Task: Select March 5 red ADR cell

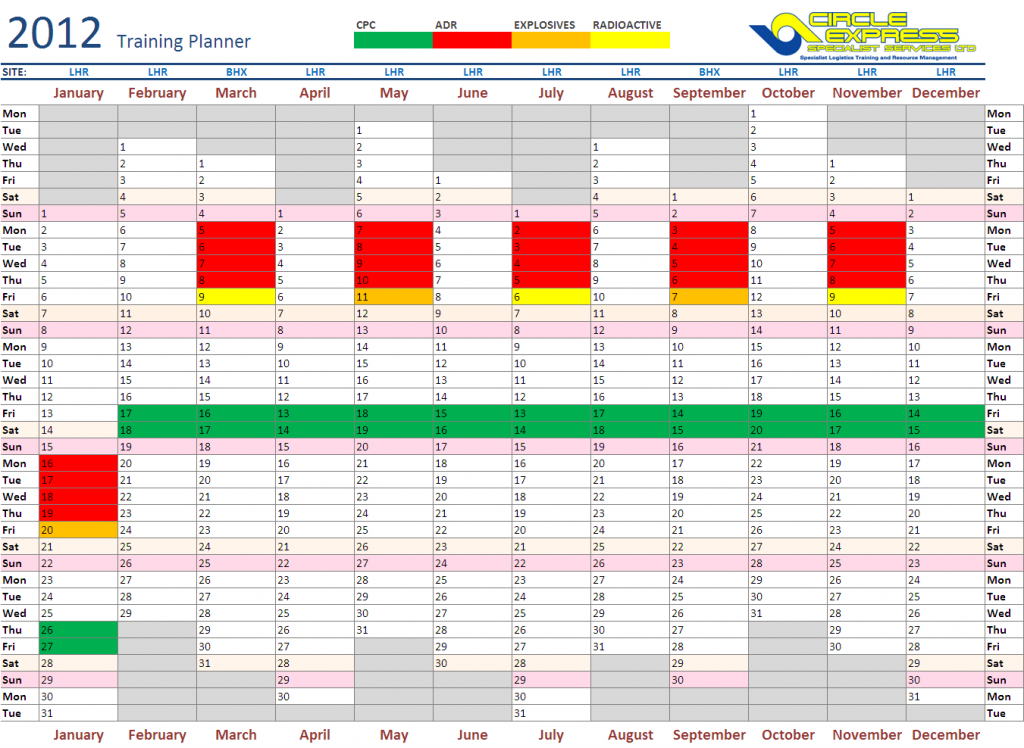Action: point(236,230)
